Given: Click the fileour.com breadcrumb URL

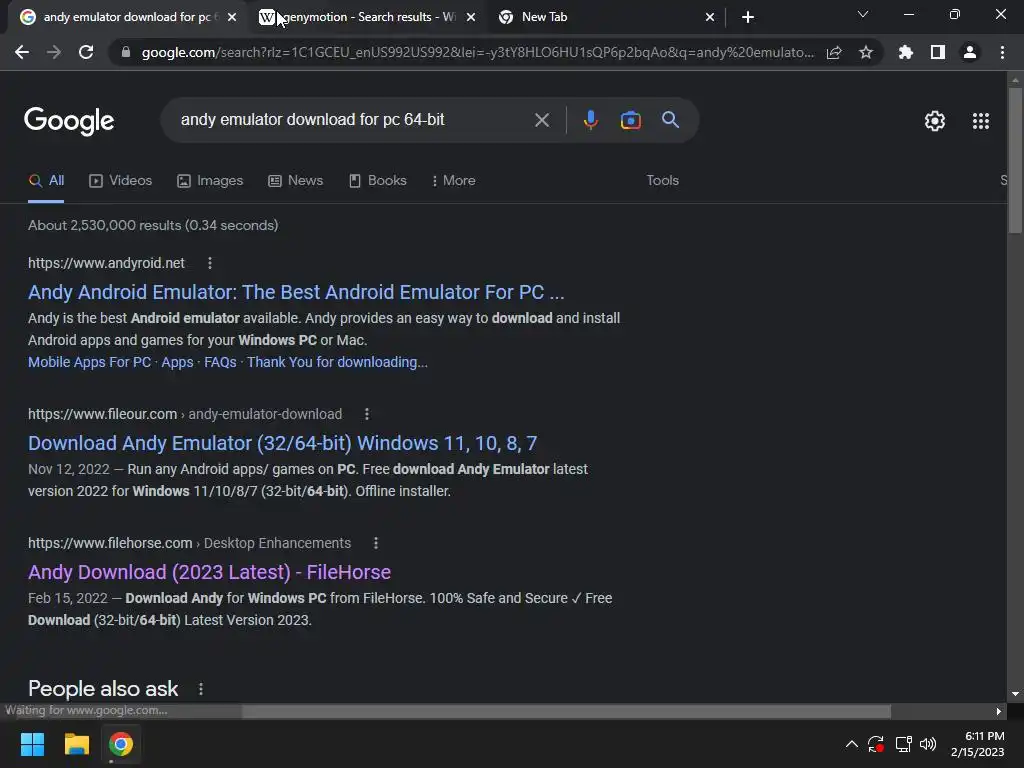Looking at the screenshot, I should tap(185, 414).
